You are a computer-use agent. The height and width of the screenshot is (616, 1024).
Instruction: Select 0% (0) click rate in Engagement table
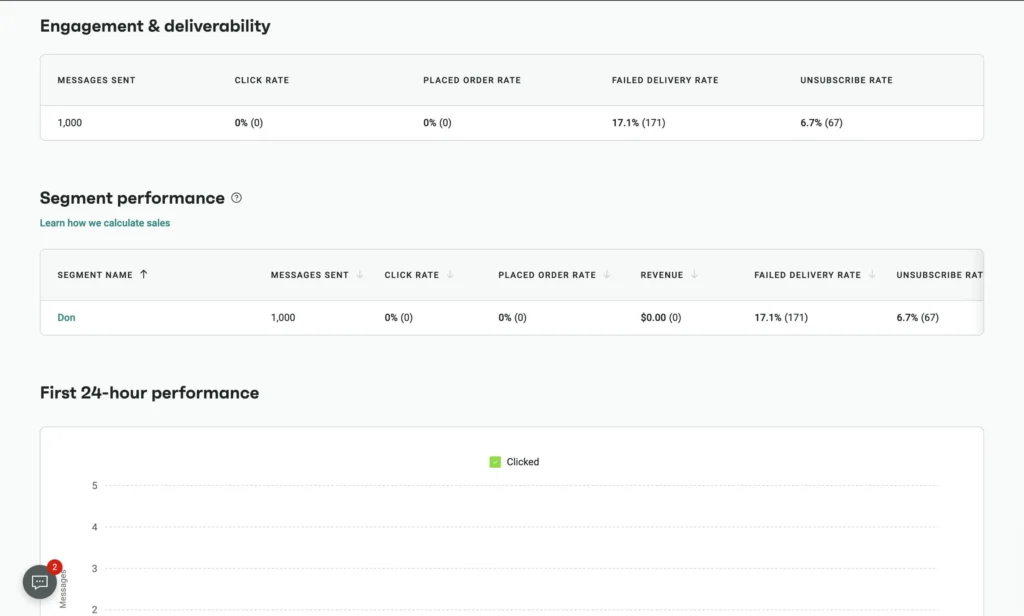point(249,123)
